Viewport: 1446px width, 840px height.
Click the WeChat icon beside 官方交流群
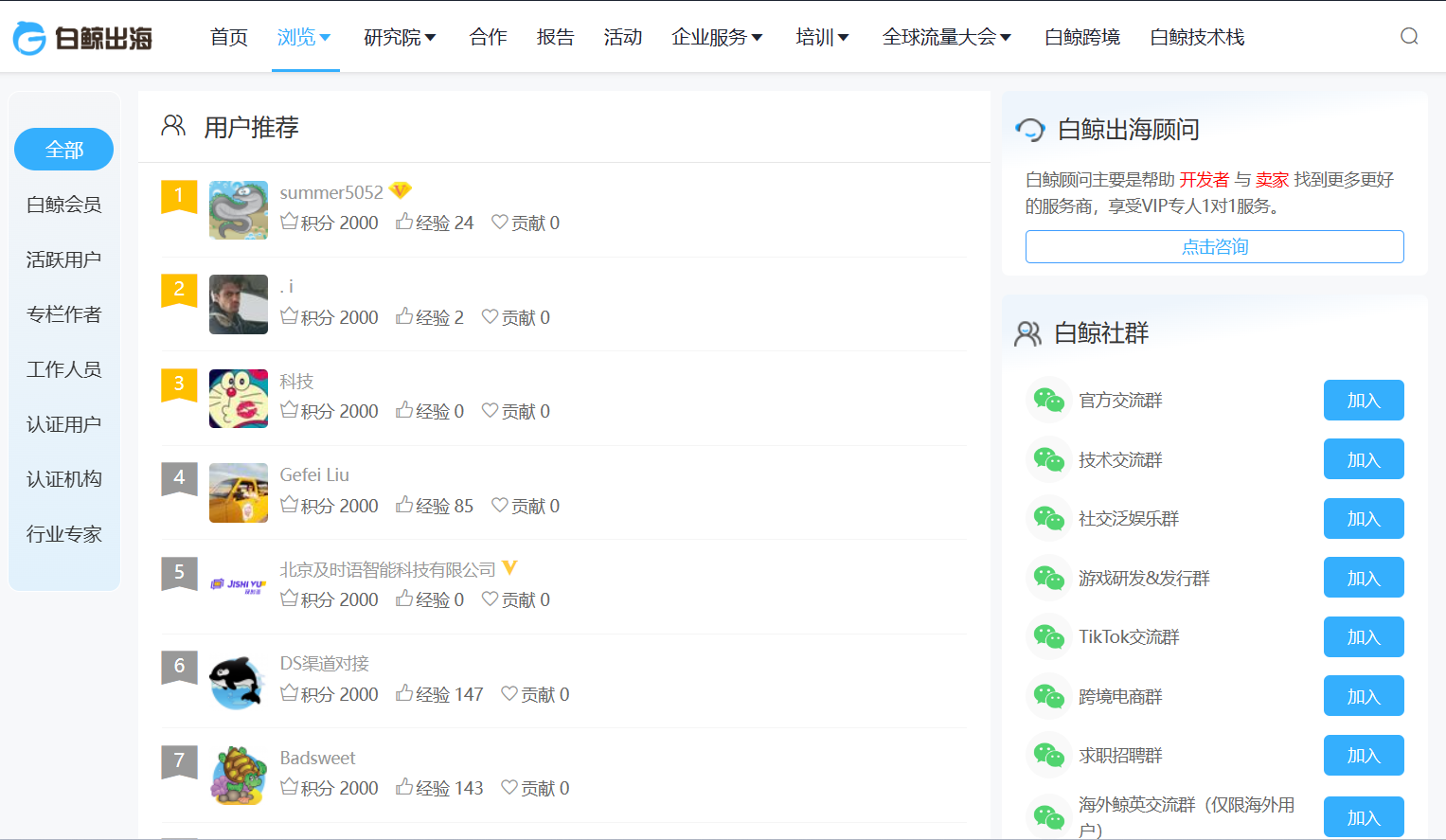pos(1048,400)
